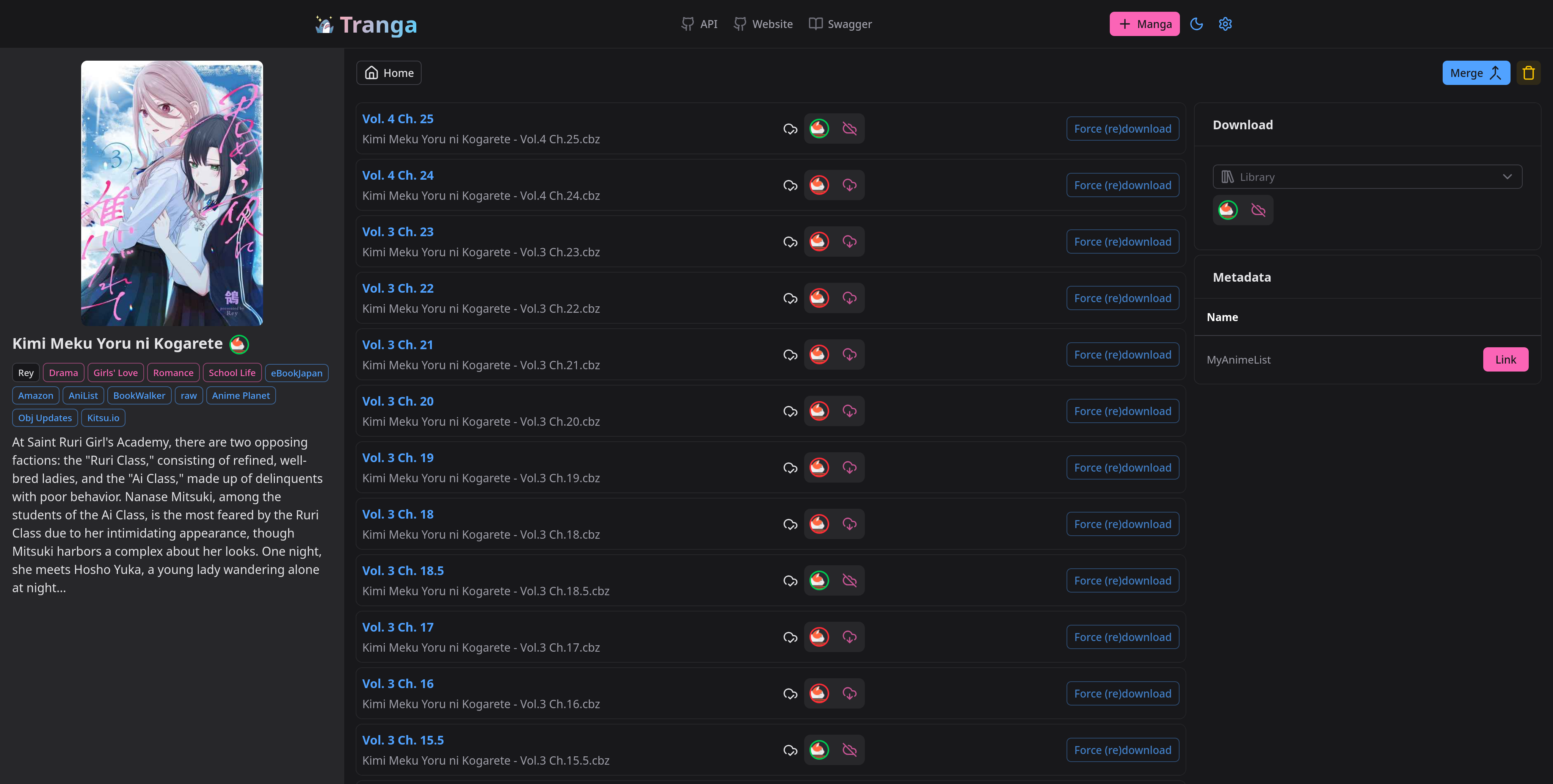Click the cloud-off icon for Vol. 4 Ch. 25
Viewport: 1553px width, 784px height.
point(849,129)
